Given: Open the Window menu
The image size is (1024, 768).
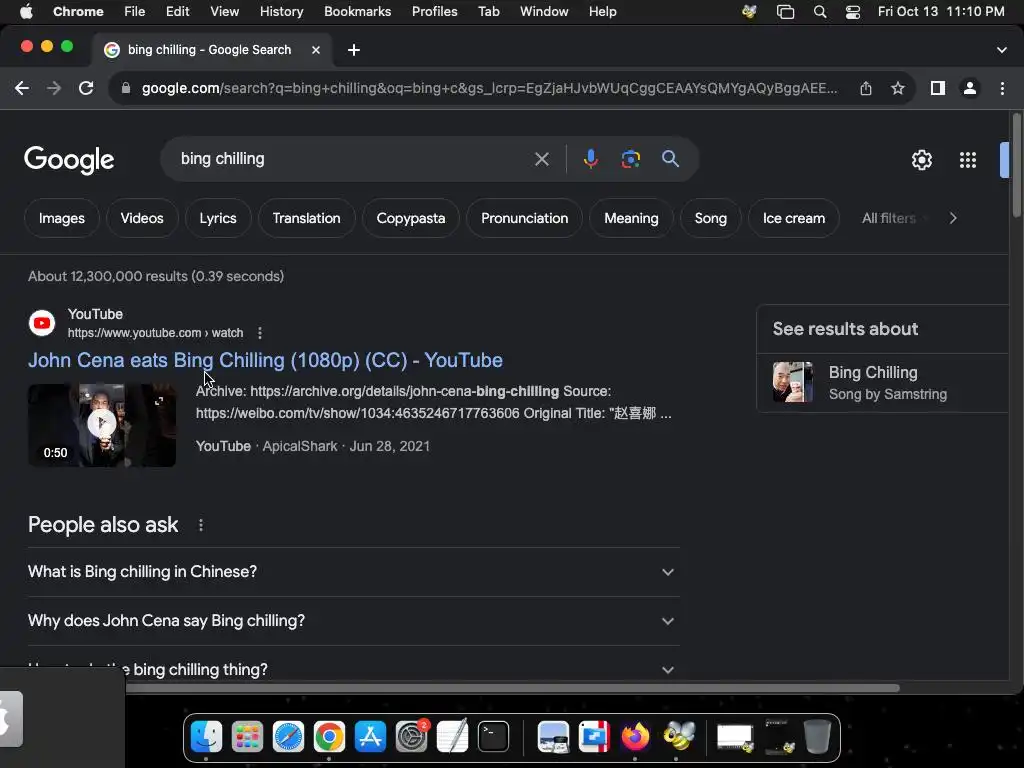Looking at the screenshot, I should [544, 12].
